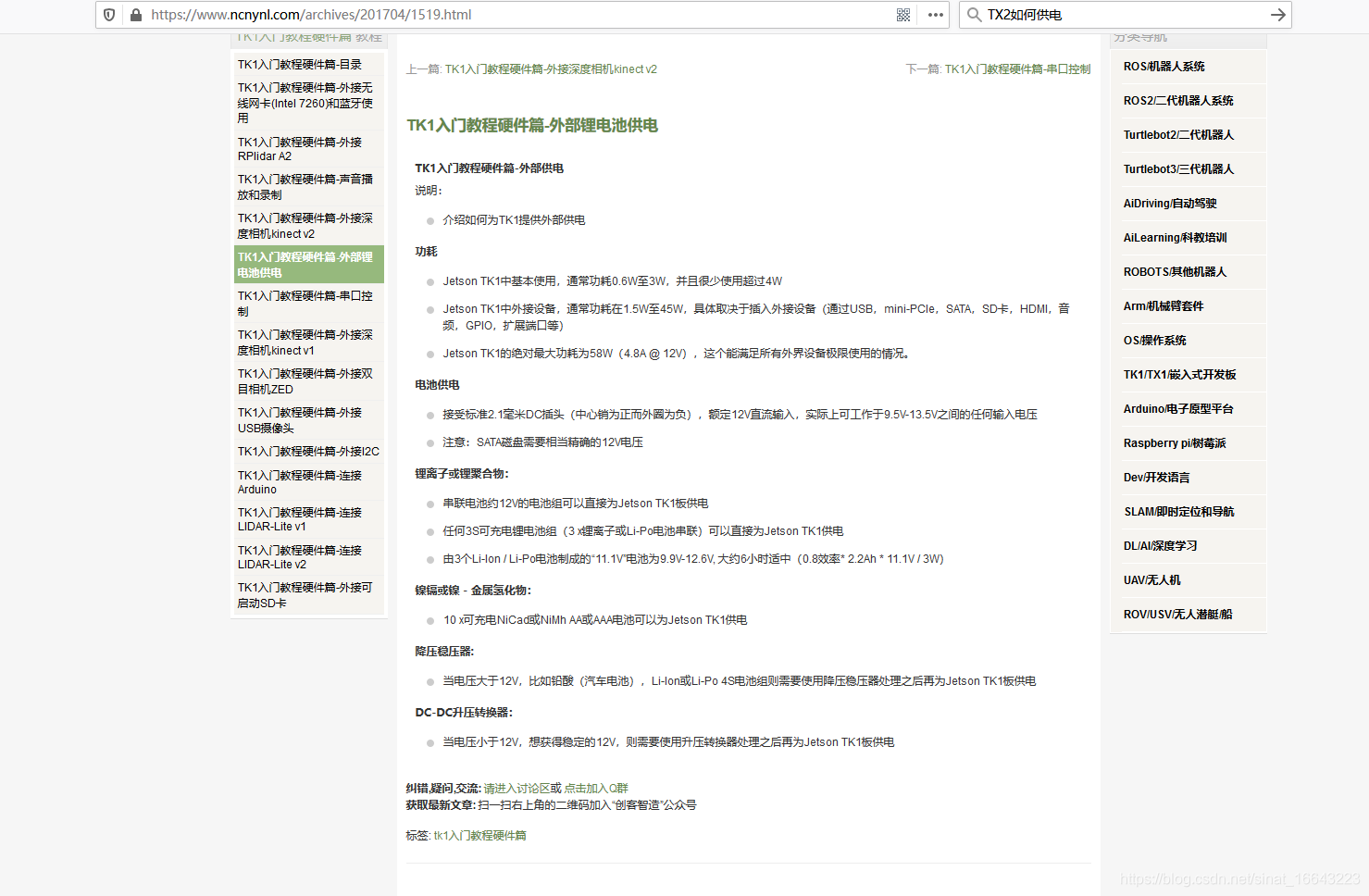Open sidebar link 外接双目相机ZED
This screenshot has height=896, width=1369.
point(305,381)
